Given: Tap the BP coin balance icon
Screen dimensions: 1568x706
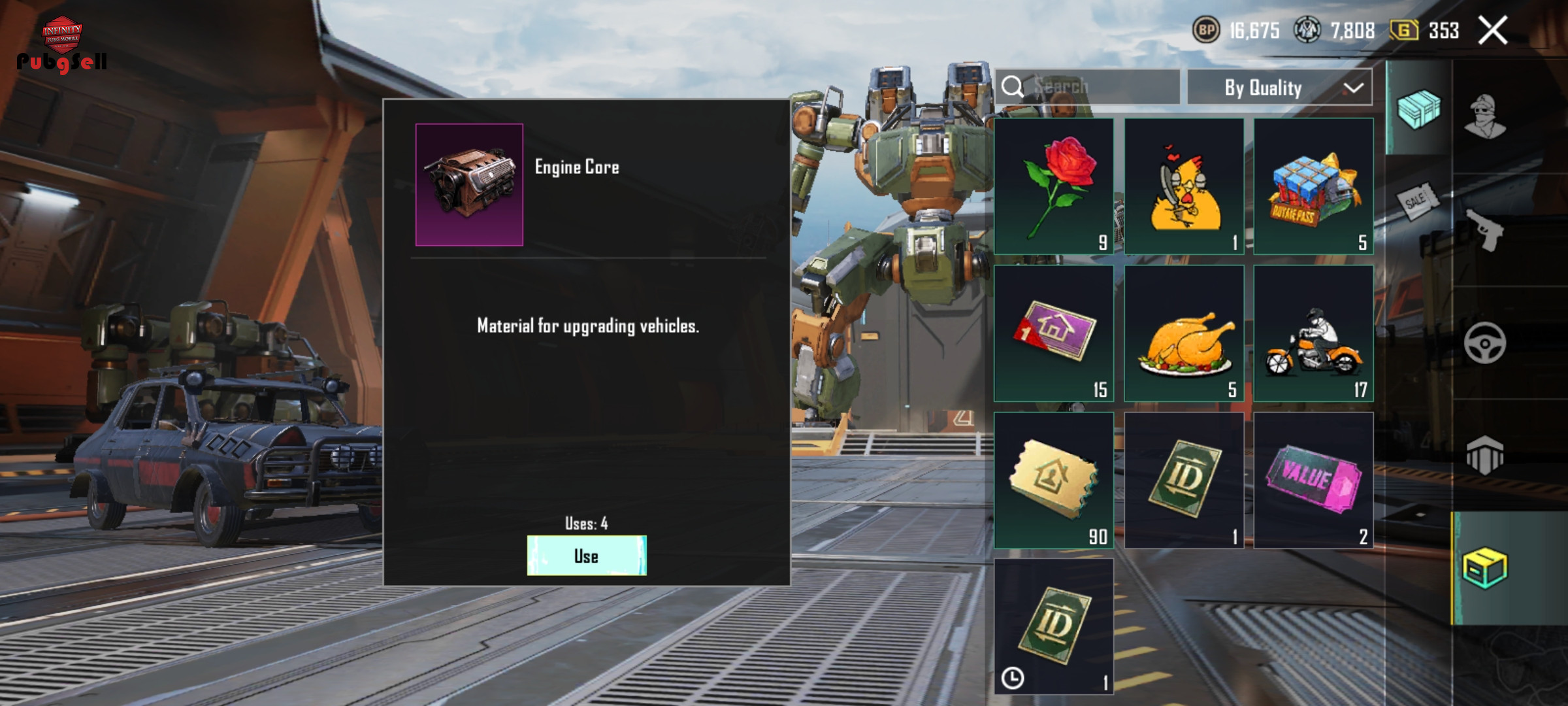Looking at the screenshot, I should (1206, 30).
